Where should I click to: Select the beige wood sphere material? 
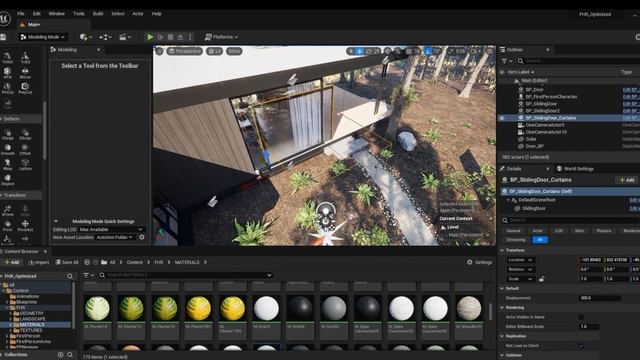click(x=469, y=308)
